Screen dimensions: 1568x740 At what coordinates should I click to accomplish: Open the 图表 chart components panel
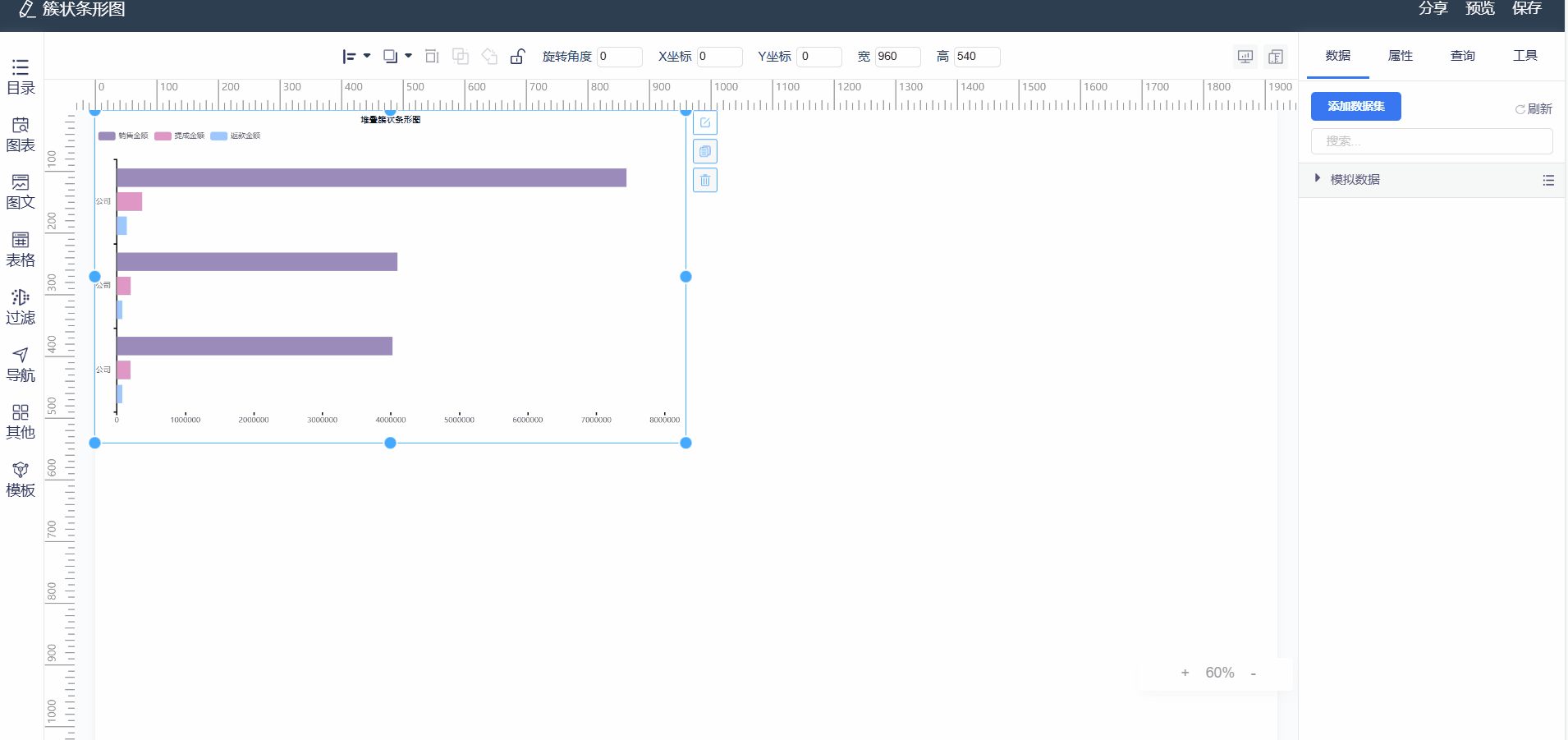[x=21, y=135]
